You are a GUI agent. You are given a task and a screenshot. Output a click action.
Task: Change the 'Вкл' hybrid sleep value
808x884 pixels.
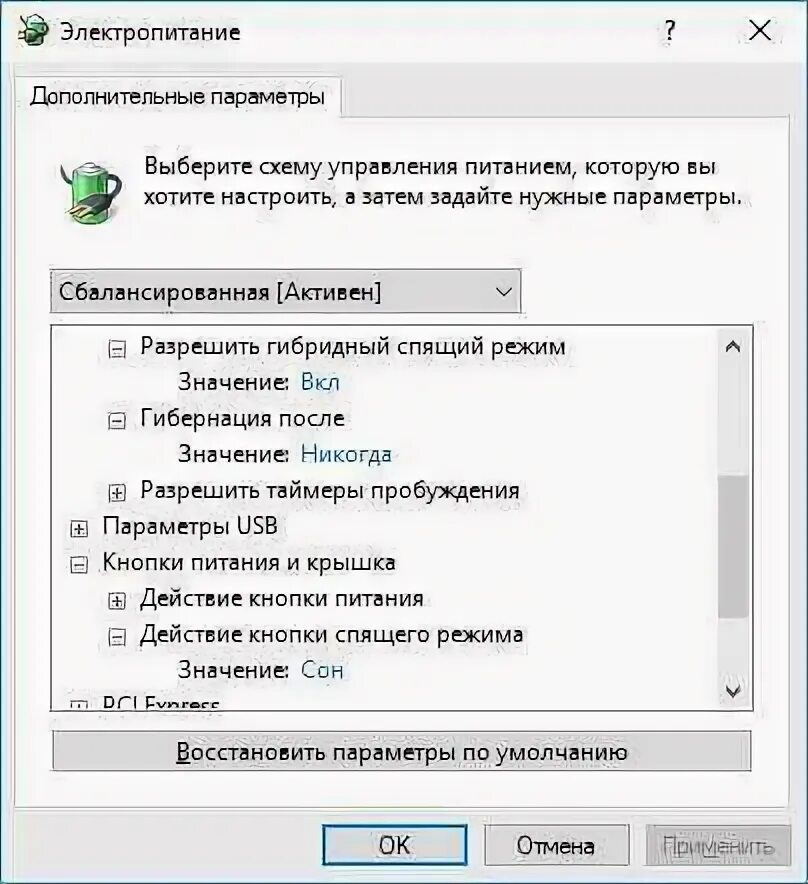pyautogui.click(x=320, y=382)
